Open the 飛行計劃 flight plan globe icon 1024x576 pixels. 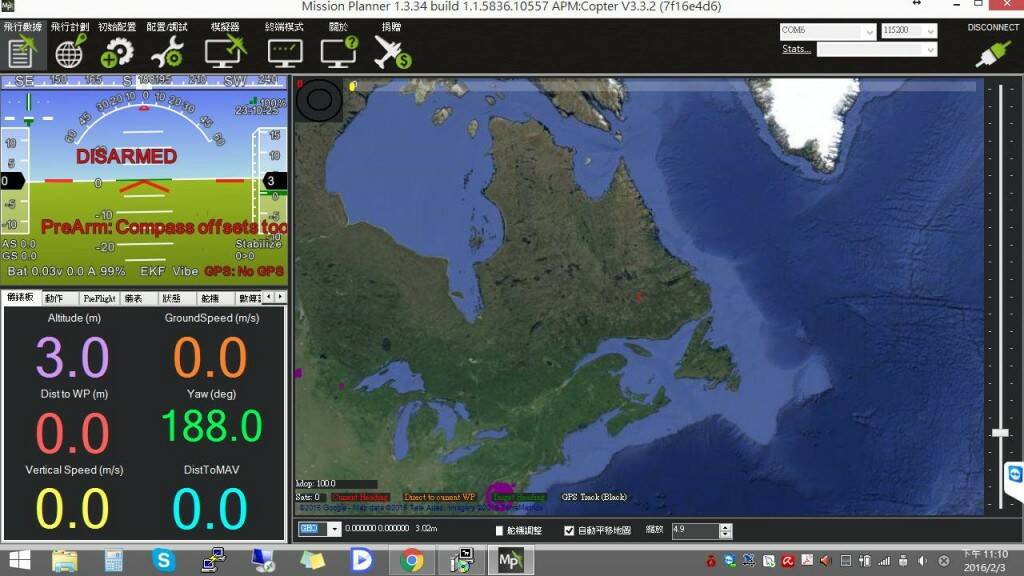(x=70, y=51)
